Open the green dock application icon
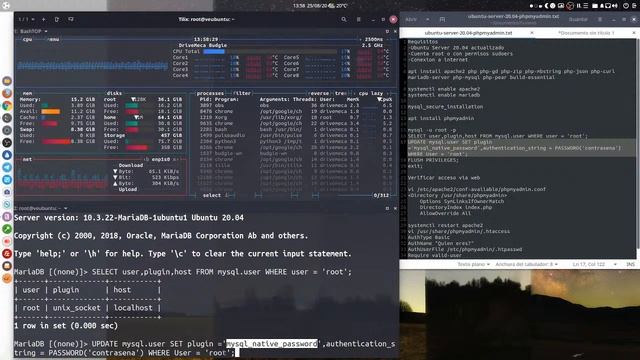The image size is (640, 360). coord(7,229)
